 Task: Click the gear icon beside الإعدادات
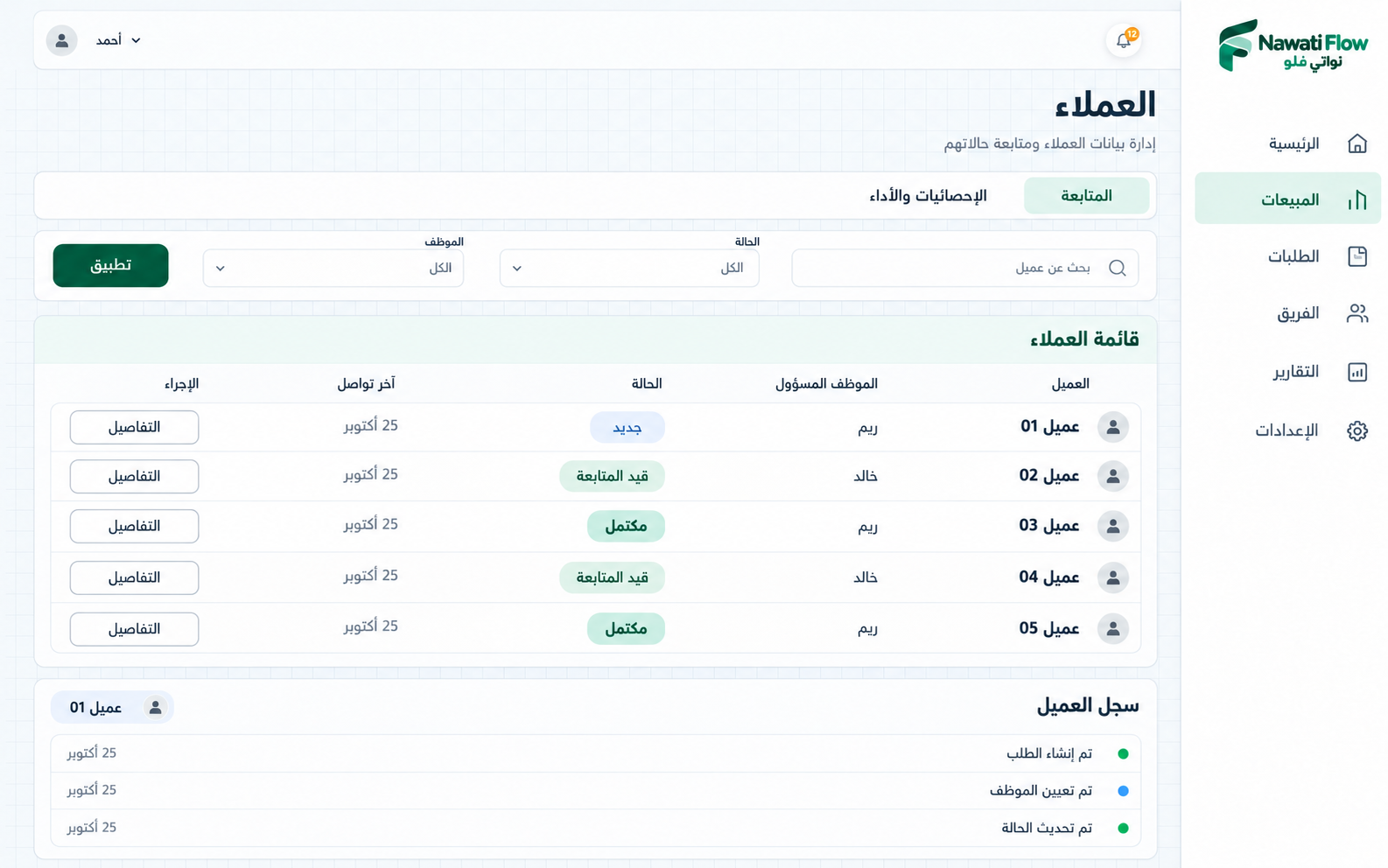click(x=1357, y=430)
